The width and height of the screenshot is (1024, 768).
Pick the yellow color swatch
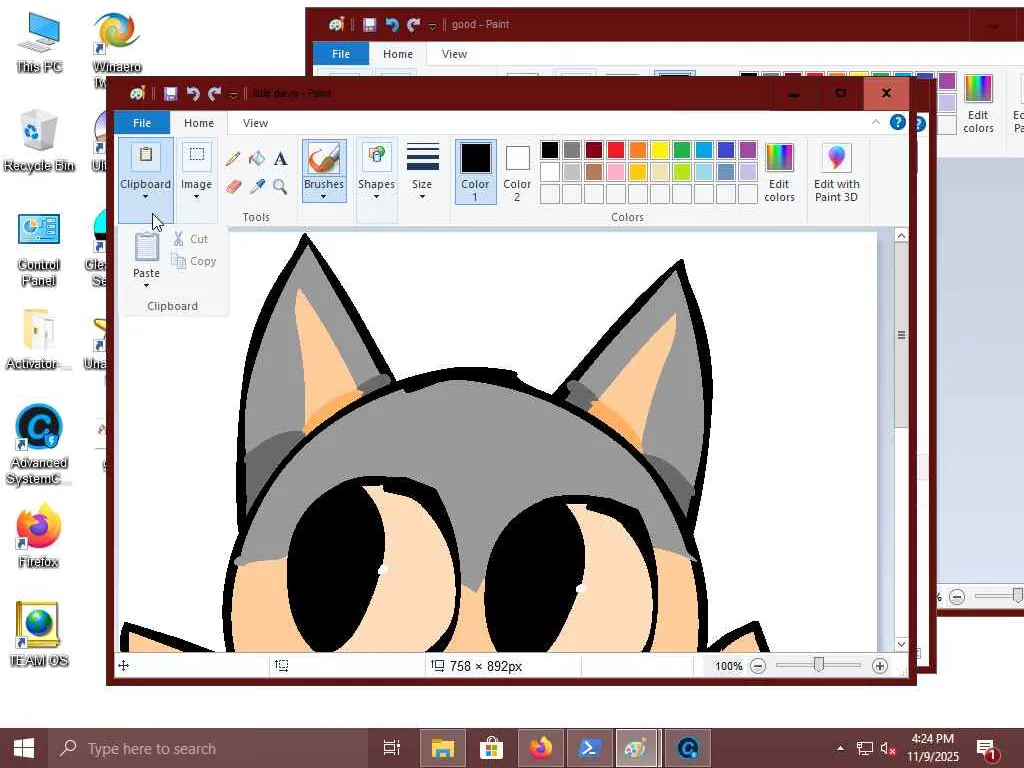click(660, 150)
